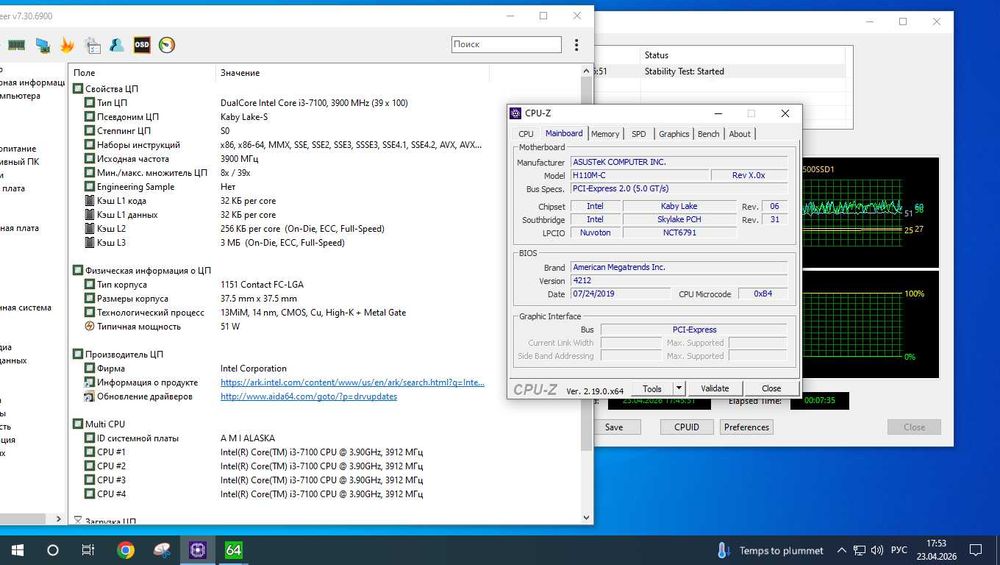The width and height of the screenshot is (1000, 565).
Task: Launch Google Chrome from the taskbar
Action: pyautogui.click(x=126, y=550)
